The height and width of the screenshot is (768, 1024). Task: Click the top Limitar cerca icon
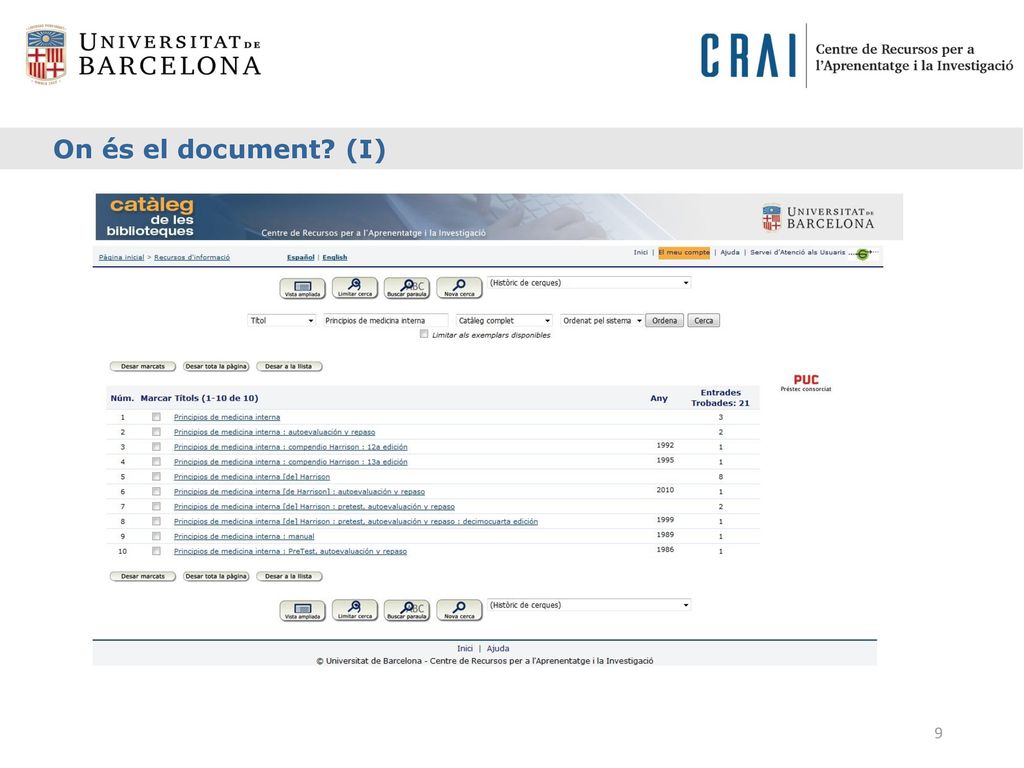(x=355, y=288)
